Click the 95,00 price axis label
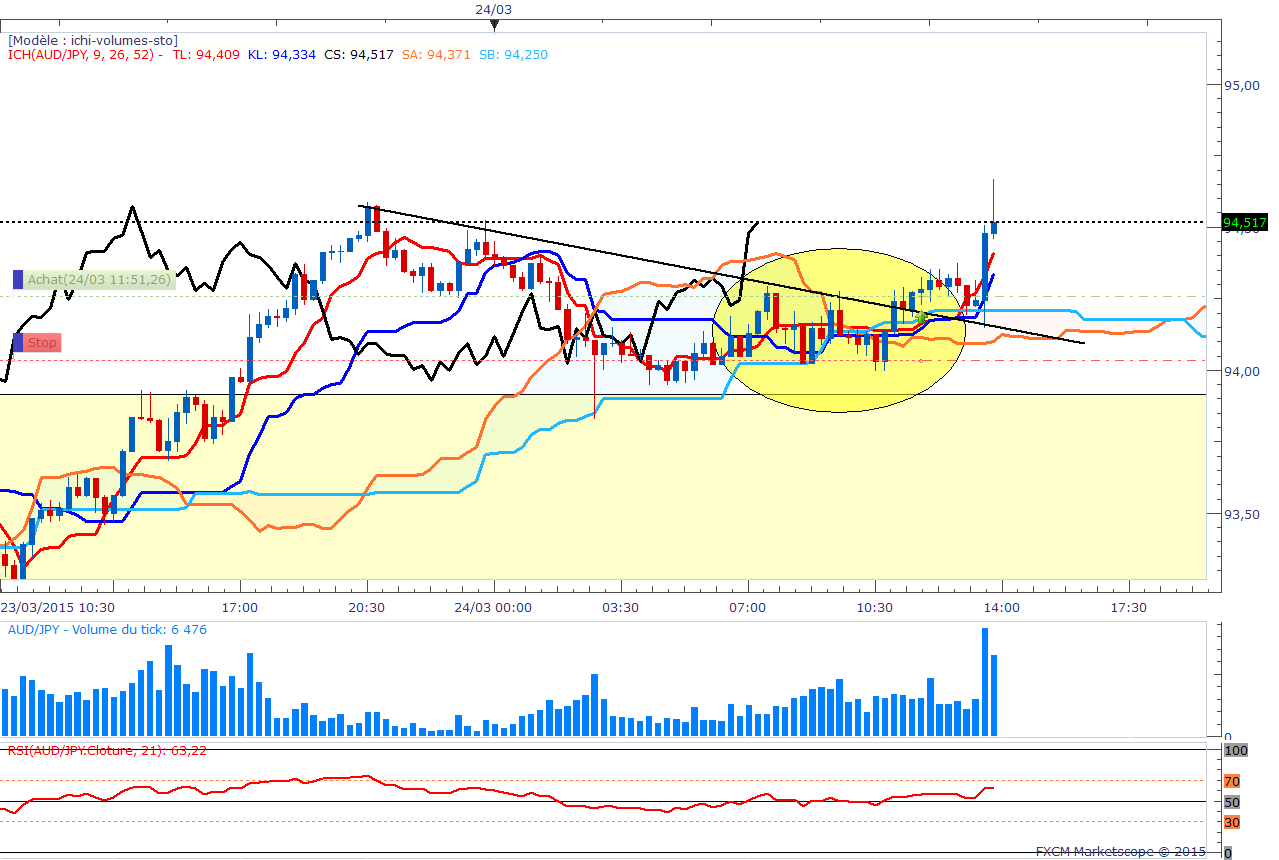Screen dimensions: 1279x860 [1243, 85]
